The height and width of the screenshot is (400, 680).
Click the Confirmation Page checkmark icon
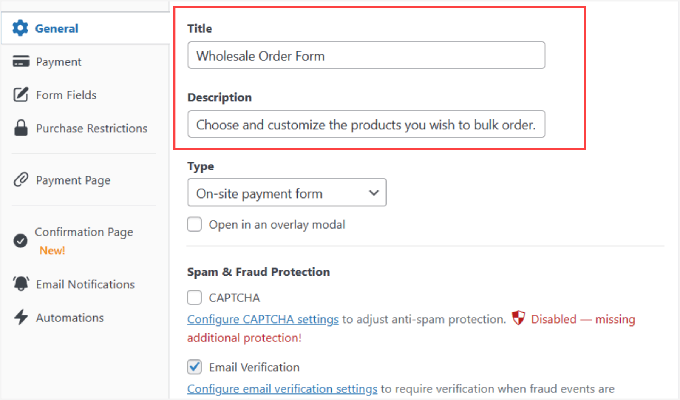[20, 241]
